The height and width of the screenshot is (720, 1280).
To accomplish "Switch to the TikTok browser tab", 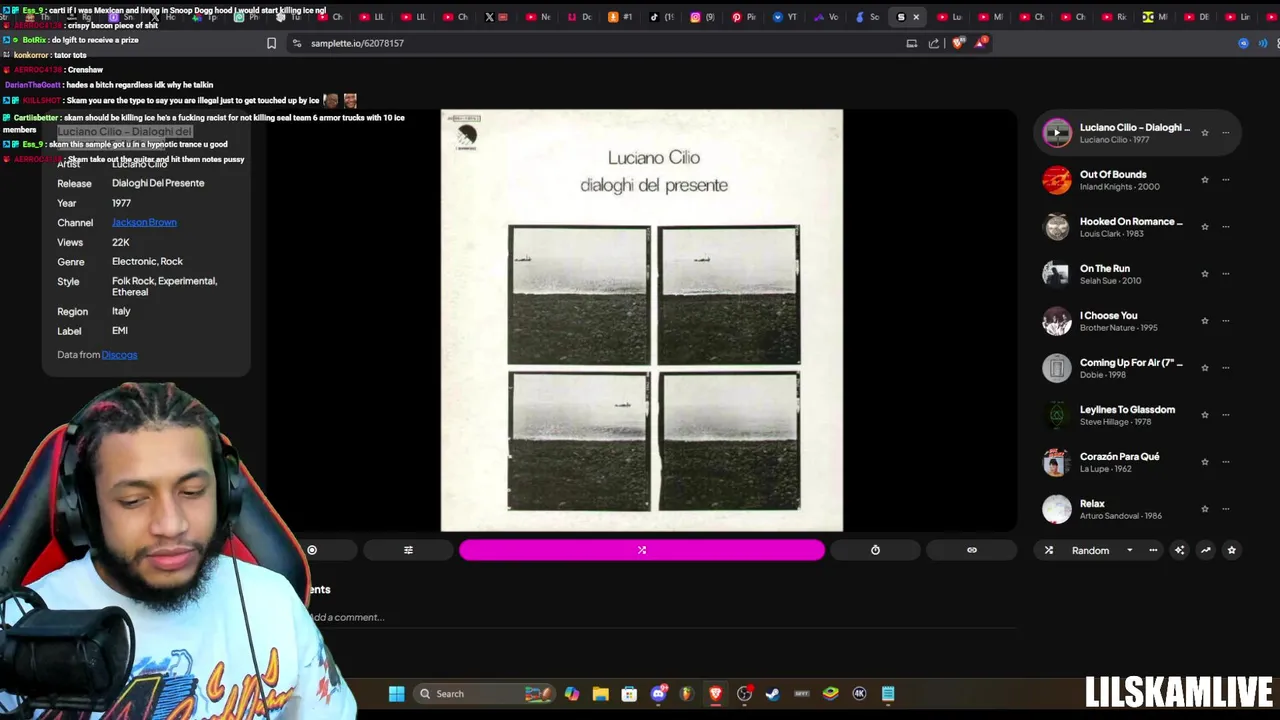I will [661, 17].
